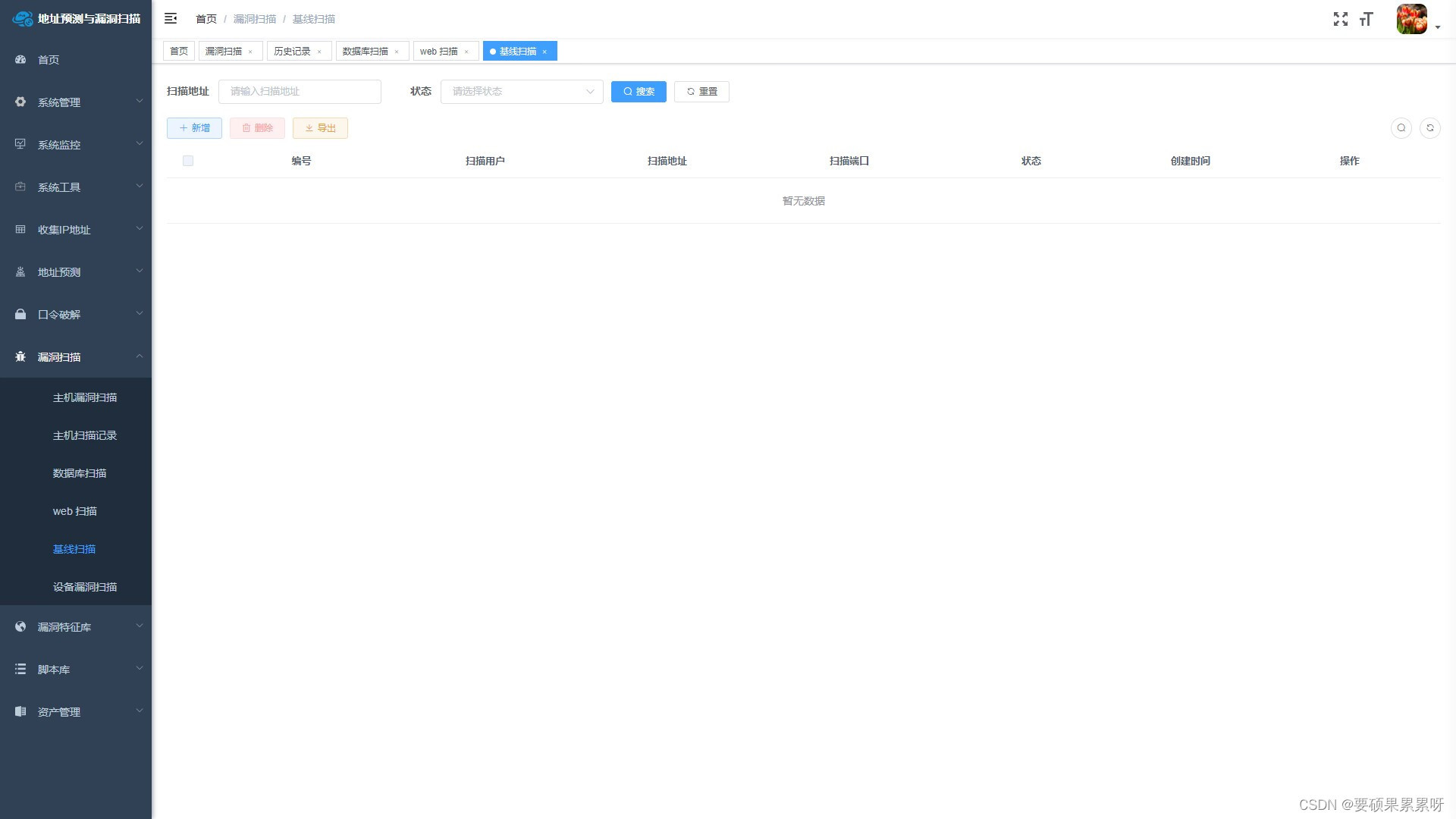This screenshot has width=1456, height=819.
Task: Click the 系统管理 gear icon
Action: pyautogui.click(x=20, y=102)
